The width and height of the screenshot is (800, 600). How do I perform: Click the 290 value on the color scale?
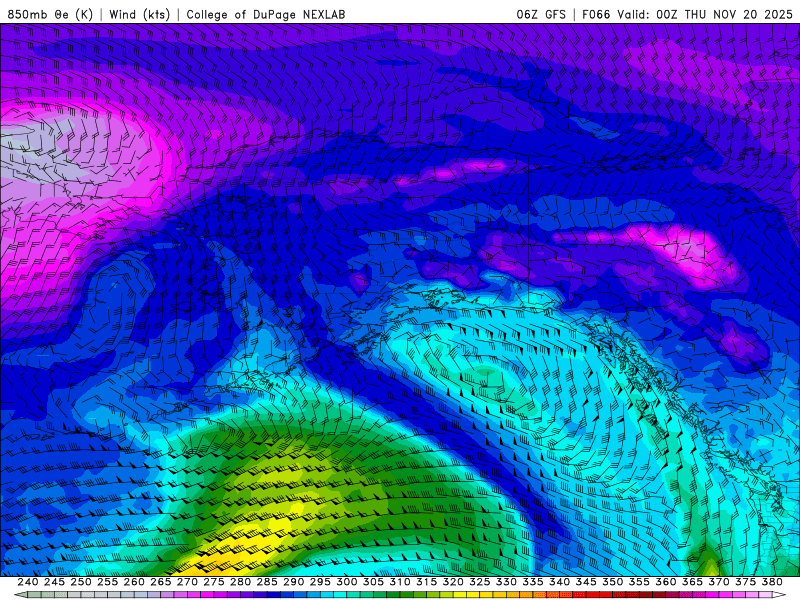click(293, 582)
